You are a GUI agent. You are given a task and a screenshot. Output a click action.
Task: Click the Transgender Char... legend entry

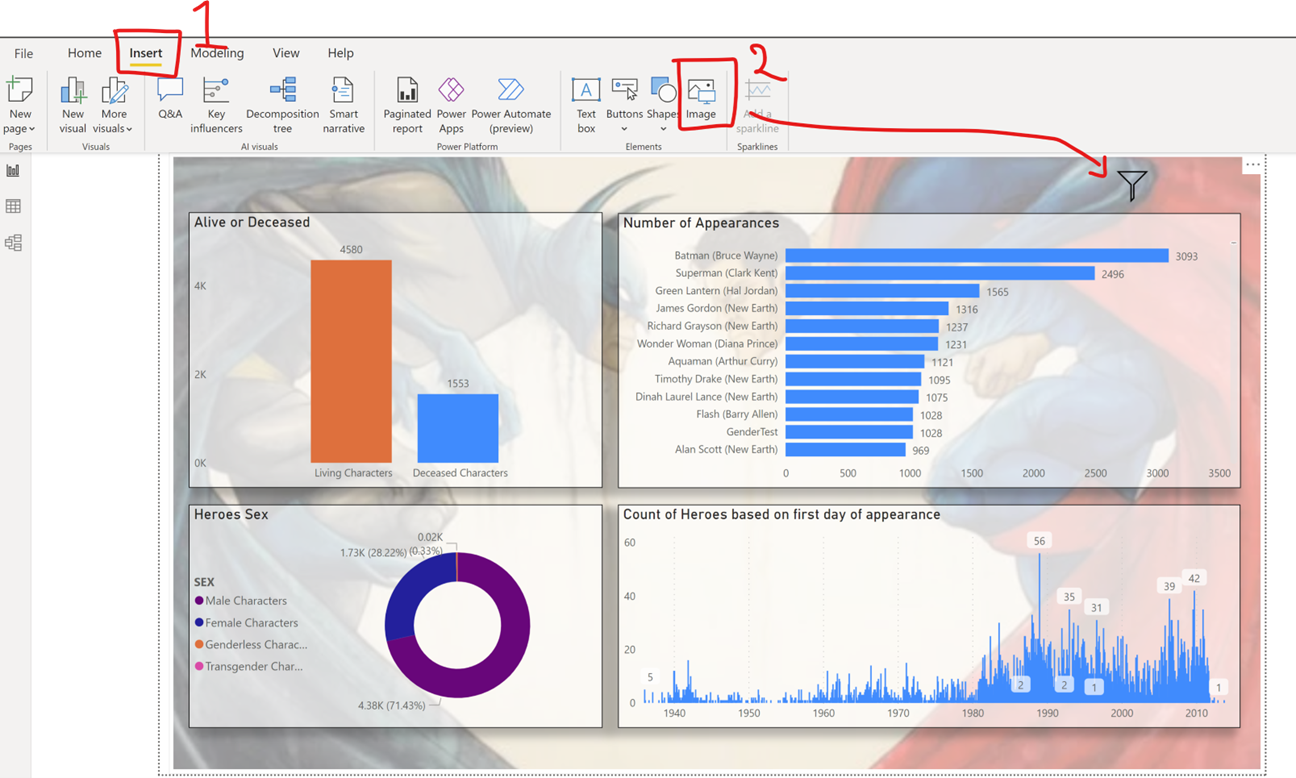249,667
